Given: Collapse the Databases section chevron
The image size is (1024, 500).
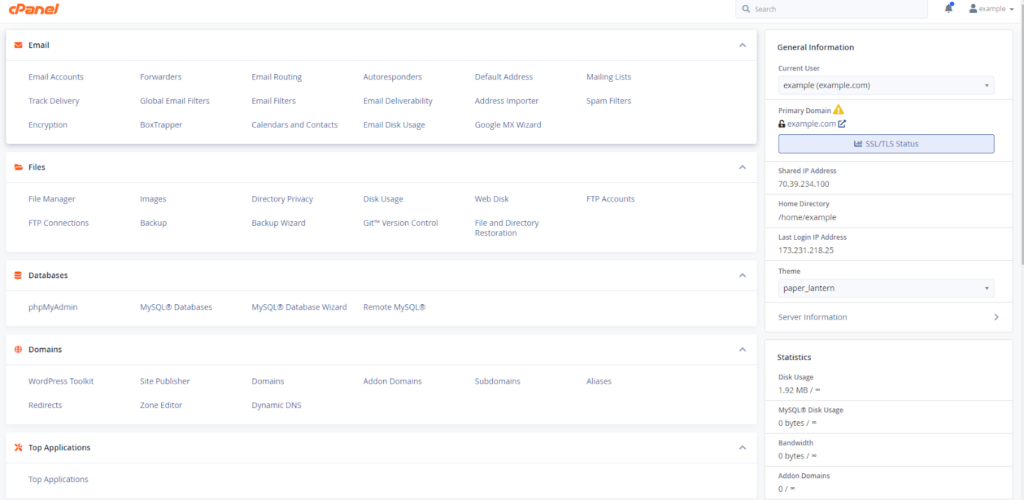Looking at the screenshot, I should coord(742,275).
